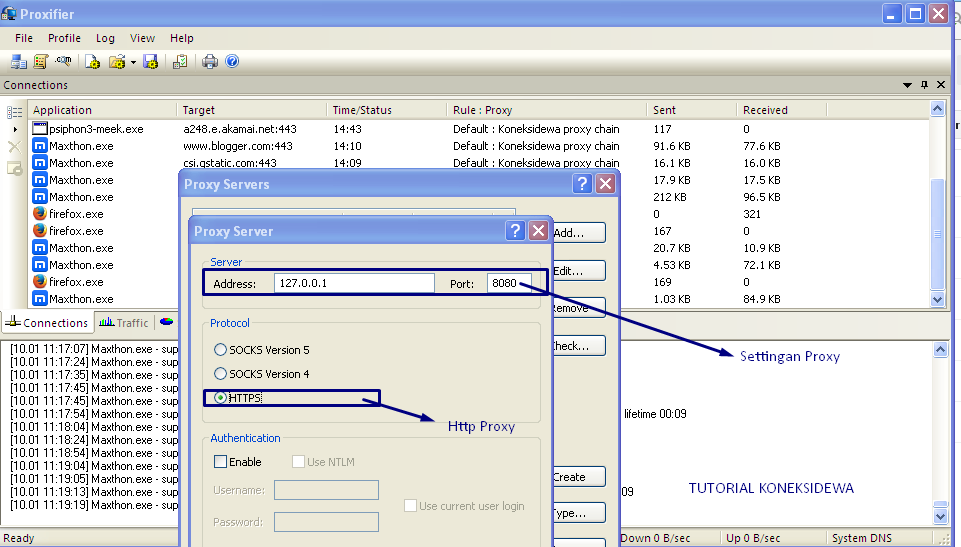
Task: Switch to the Connections tab
Action: pyautogui.click(x=48, y=323)
